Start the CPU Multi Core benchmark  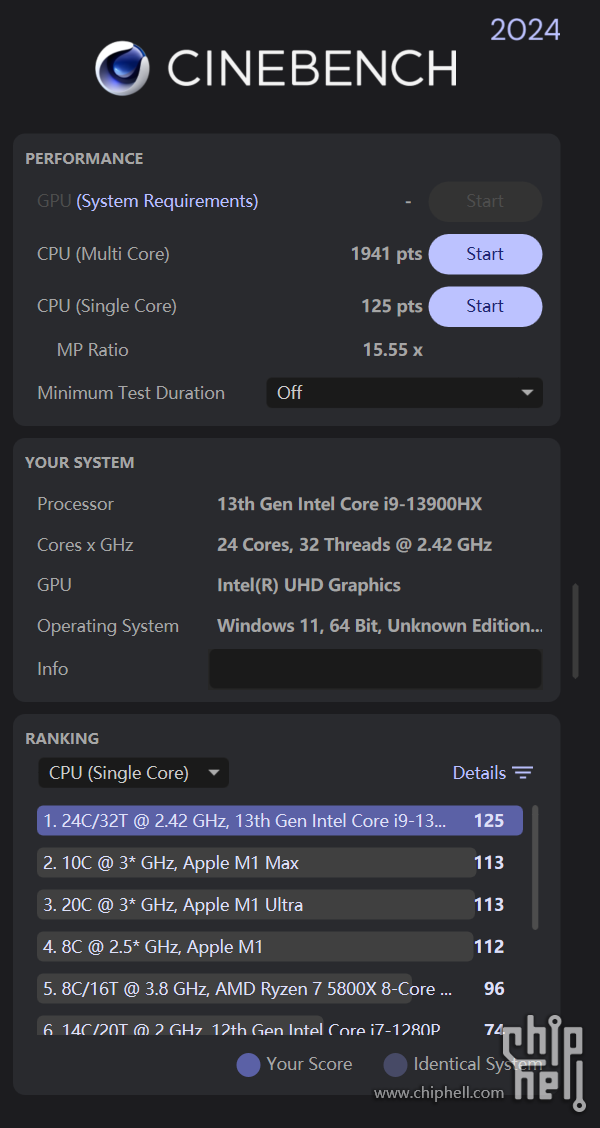tap(486, 254)
